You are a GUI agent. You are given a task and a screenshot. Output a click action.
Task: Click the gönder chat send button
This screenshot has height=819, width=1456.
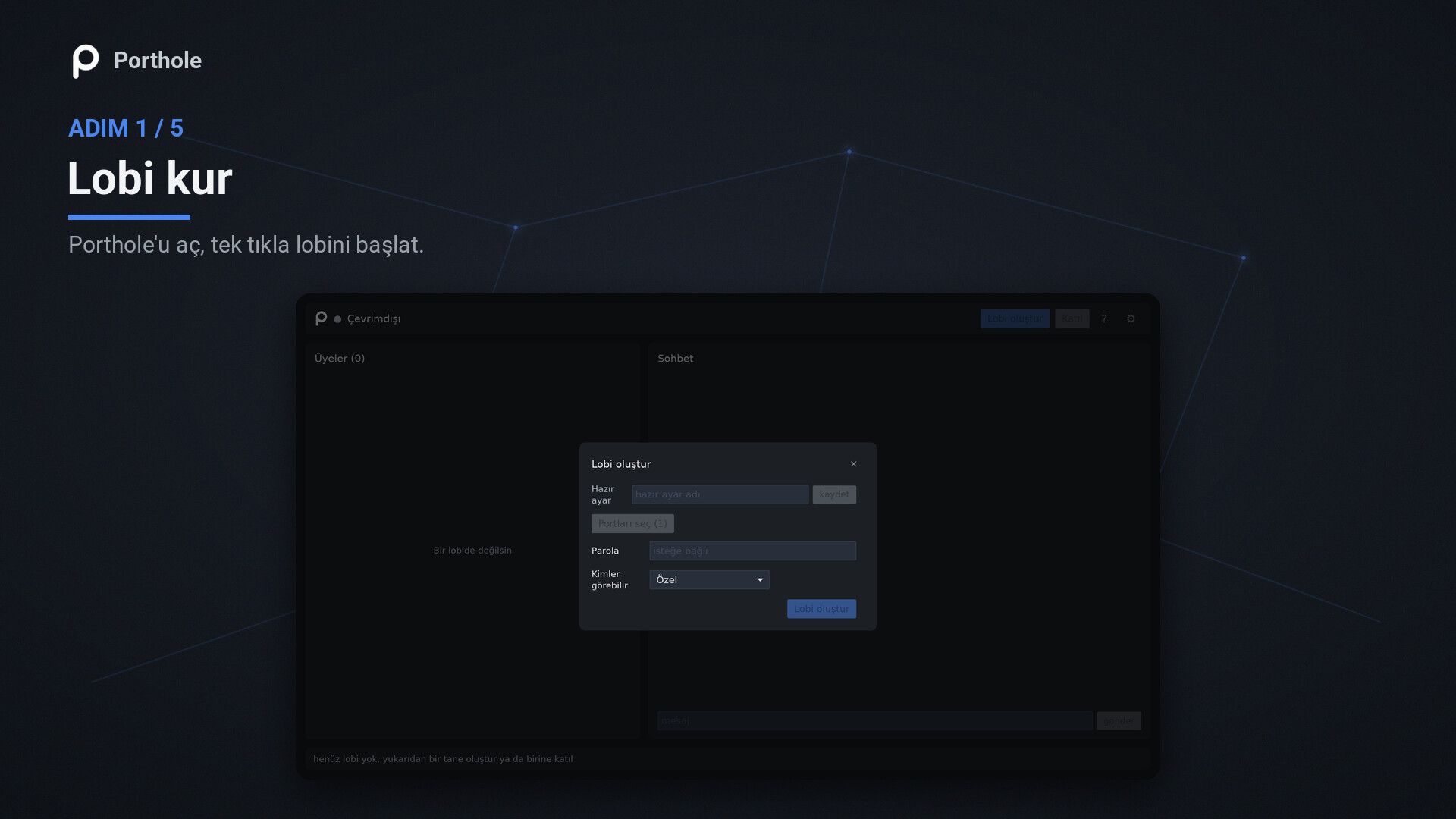pos(1119,720)
